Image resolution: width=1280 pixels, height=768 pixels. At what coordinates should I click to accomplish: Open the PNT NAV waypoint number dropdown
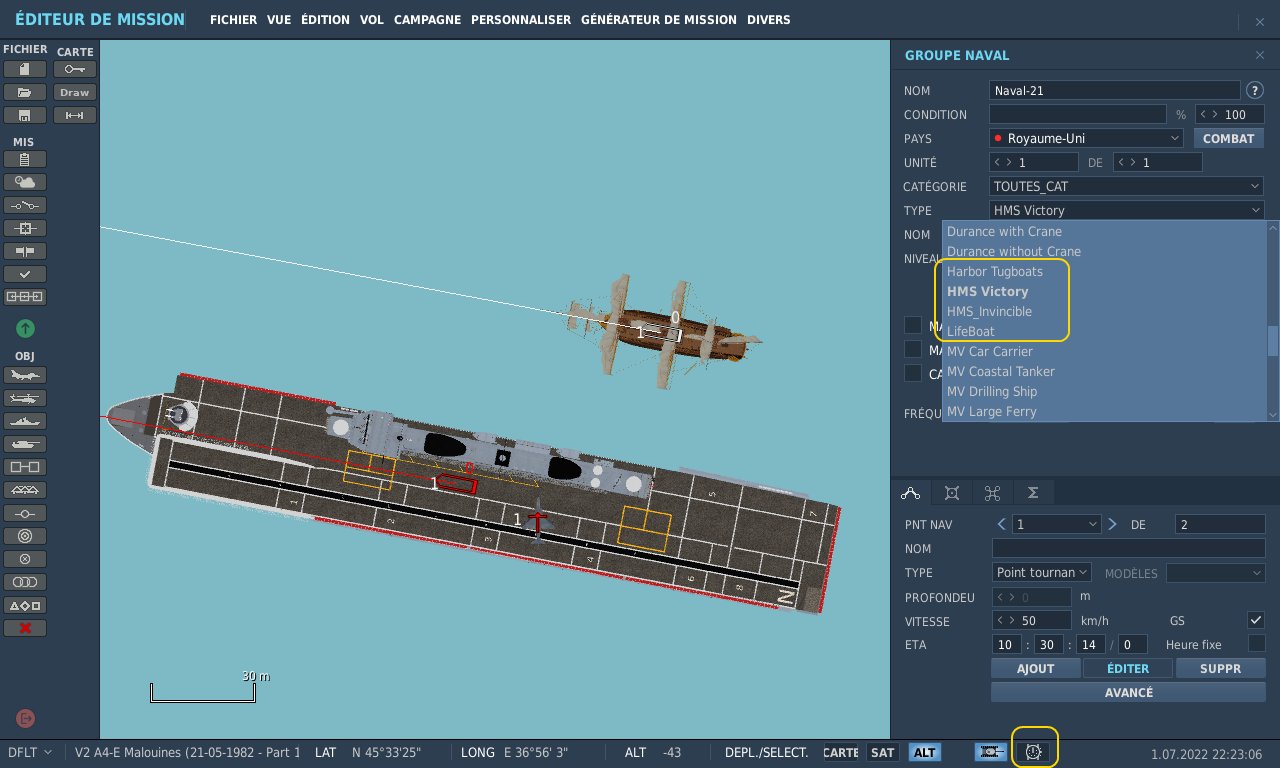(x=1057, y=524)
